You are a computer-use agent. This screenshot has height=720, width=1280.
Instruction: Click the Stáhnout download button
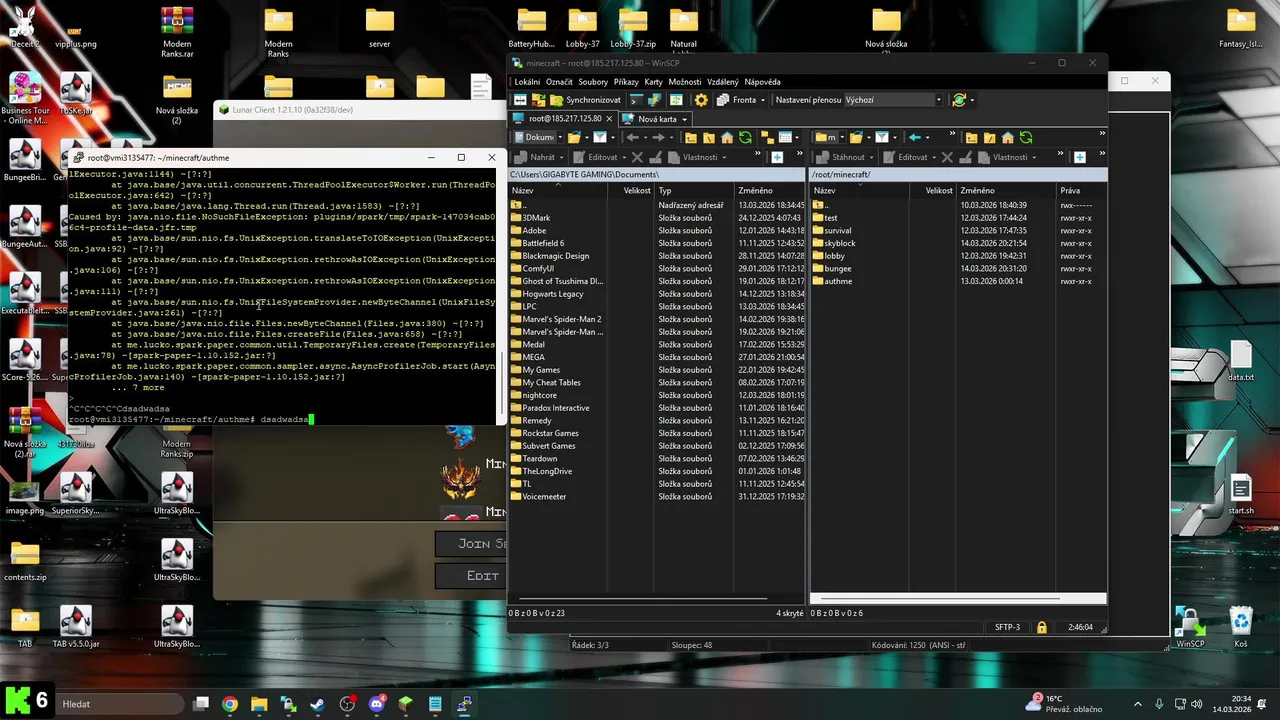(x=840, y=157)
